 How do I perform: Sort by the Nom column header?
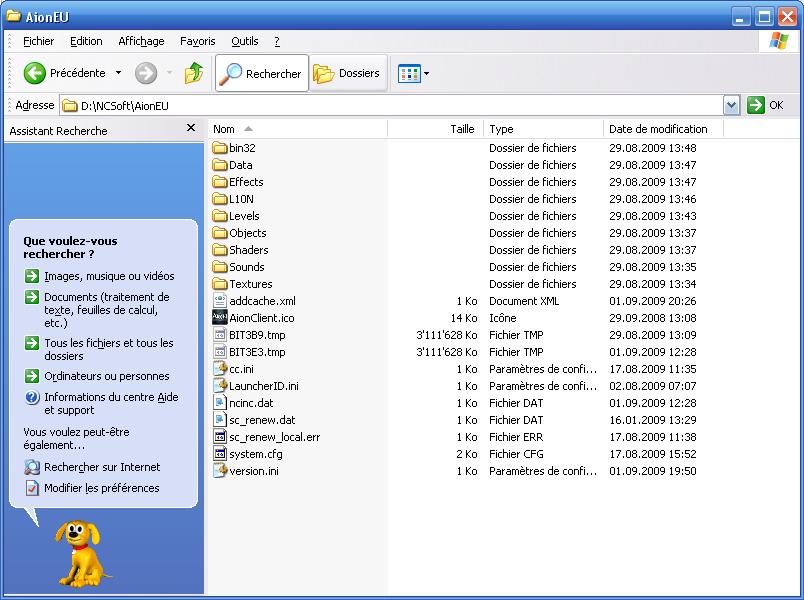click(x=297, y=129)
